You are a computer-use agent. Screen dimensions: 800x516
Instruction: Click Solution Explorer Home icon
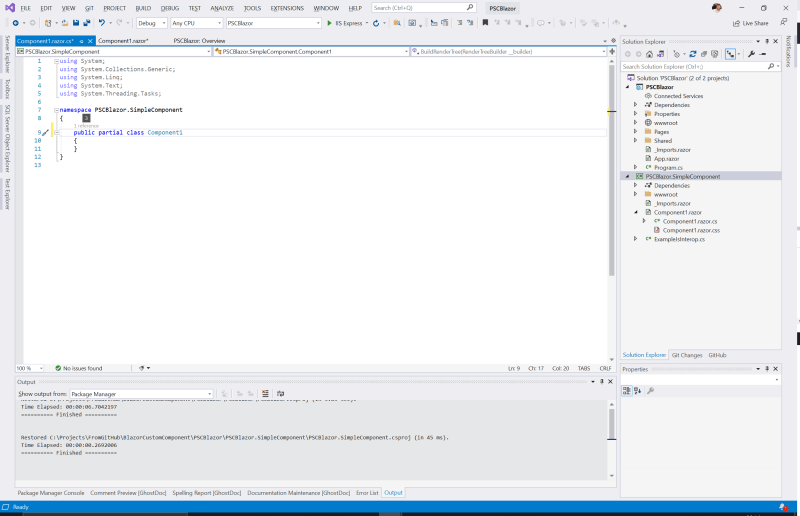coord(649,54)
